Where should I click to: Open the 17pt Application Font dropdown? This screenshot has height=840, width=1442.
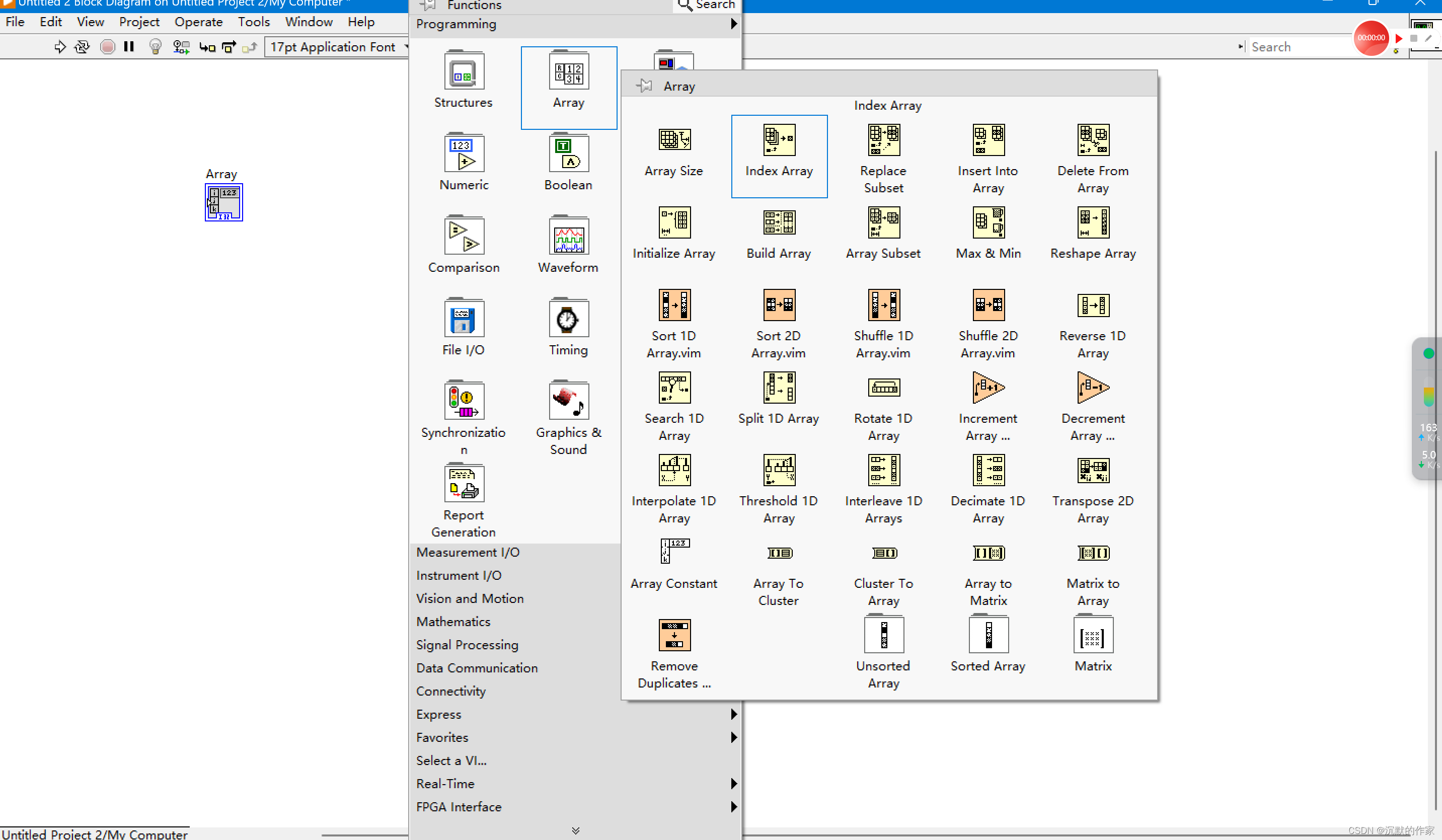[x=337, y=47]
